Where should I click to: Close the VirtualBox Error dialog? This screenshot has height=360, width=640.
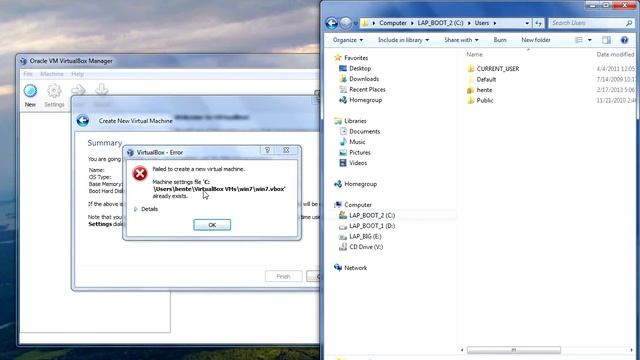pyautogui.click(x=287, y=151)
